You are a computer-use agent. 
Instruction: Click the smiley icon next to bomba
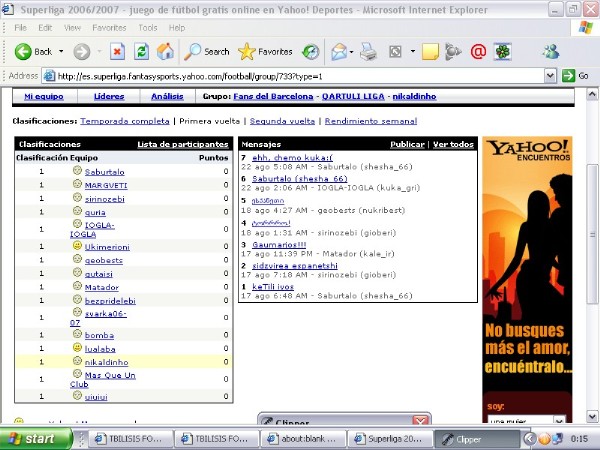pyautogui.click(x=77, y=334)
